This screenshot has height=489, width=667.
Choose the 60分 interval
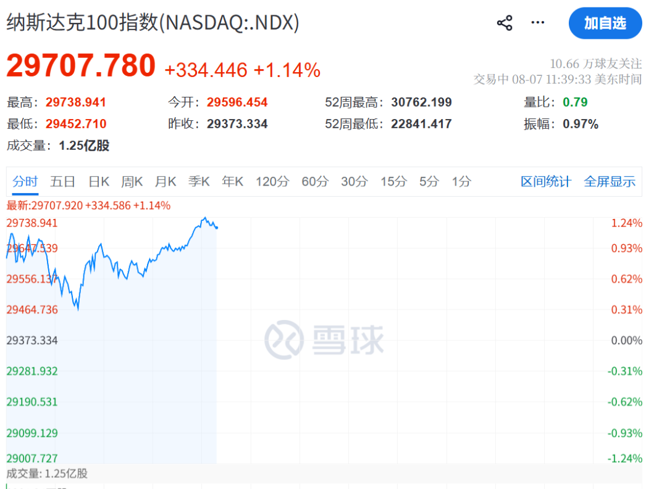[315, 182]
